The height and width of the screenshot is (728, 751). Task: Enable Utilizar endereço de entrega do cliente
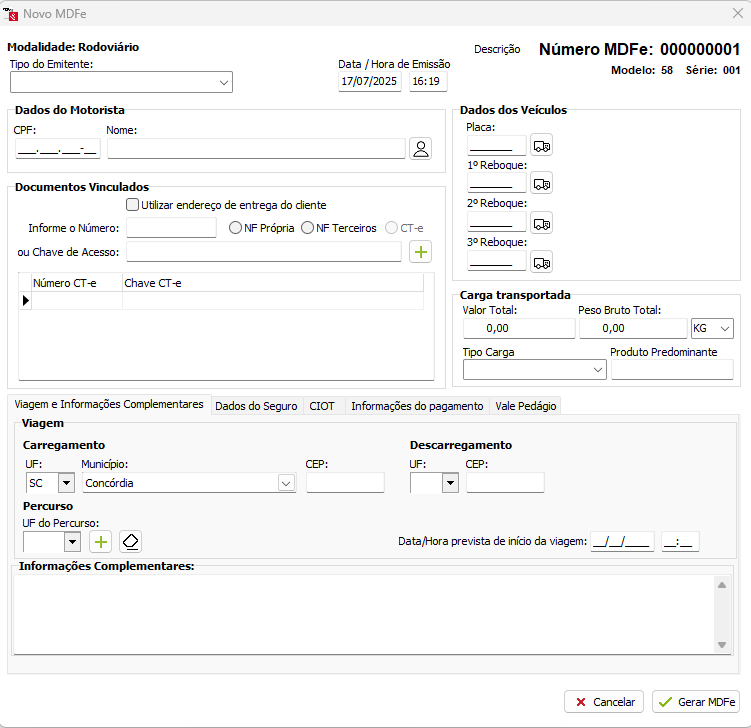click(x=133, y=205)
